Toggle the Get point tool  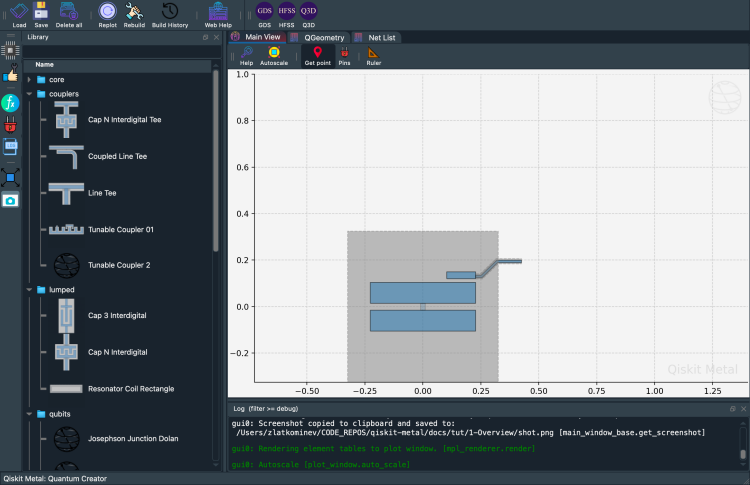[x=318, y=55]
